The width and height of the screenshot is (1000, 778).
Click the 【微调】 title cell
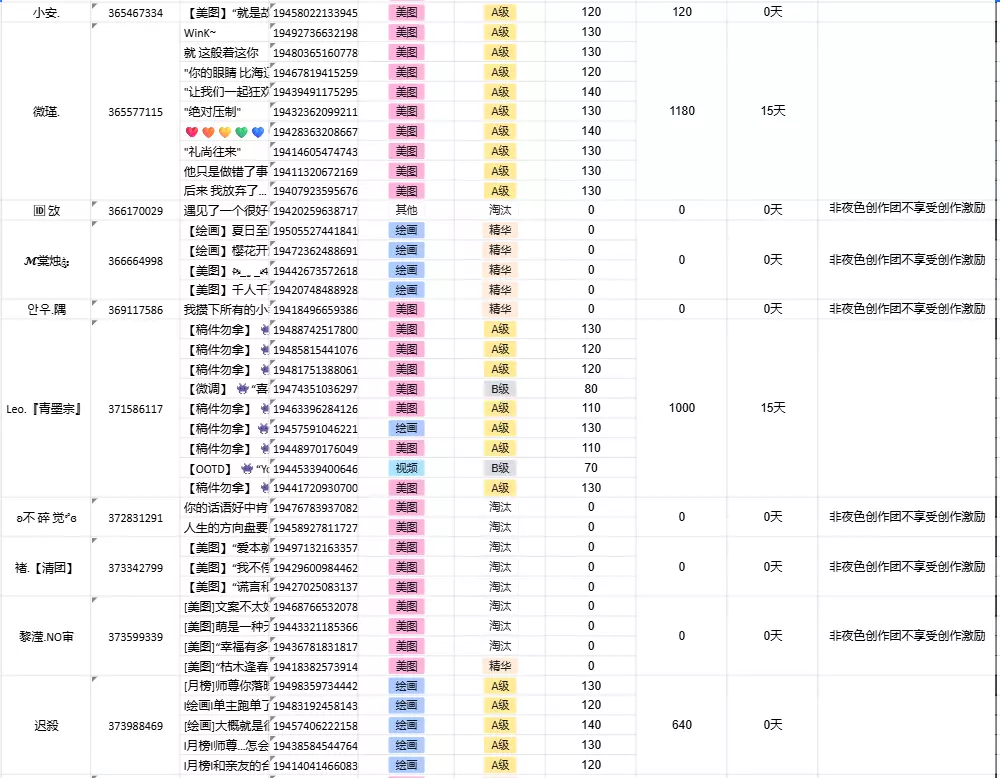[x=225, y=389]
